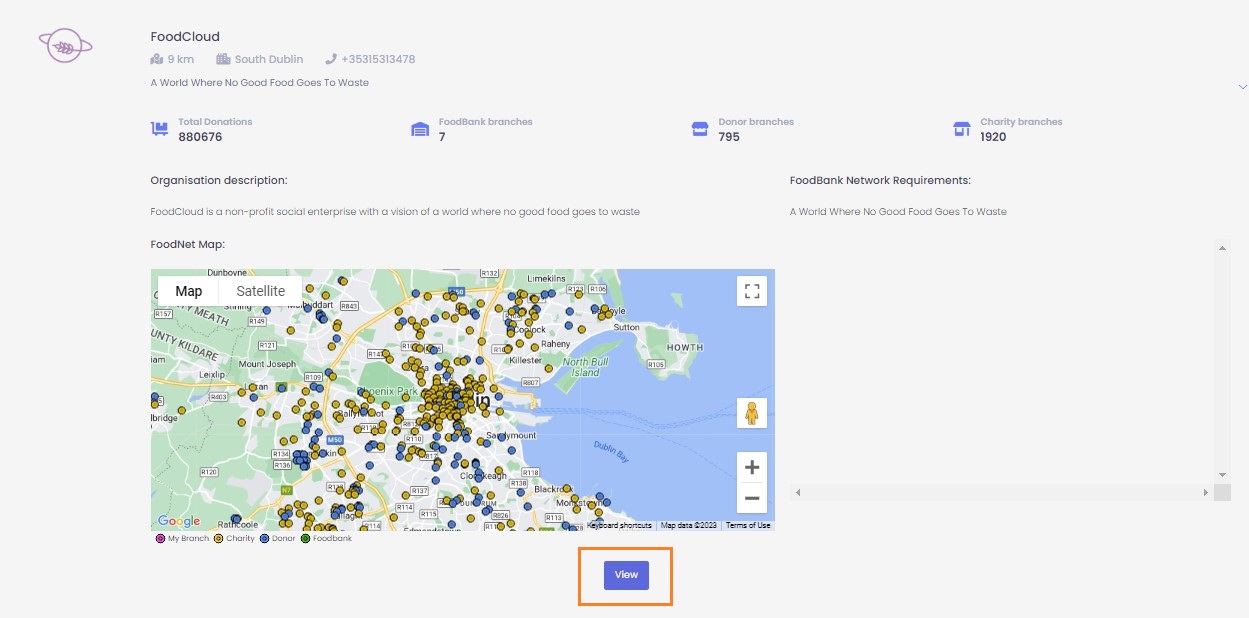Click the horizontal scrollbar left arrow

point(797,493)
